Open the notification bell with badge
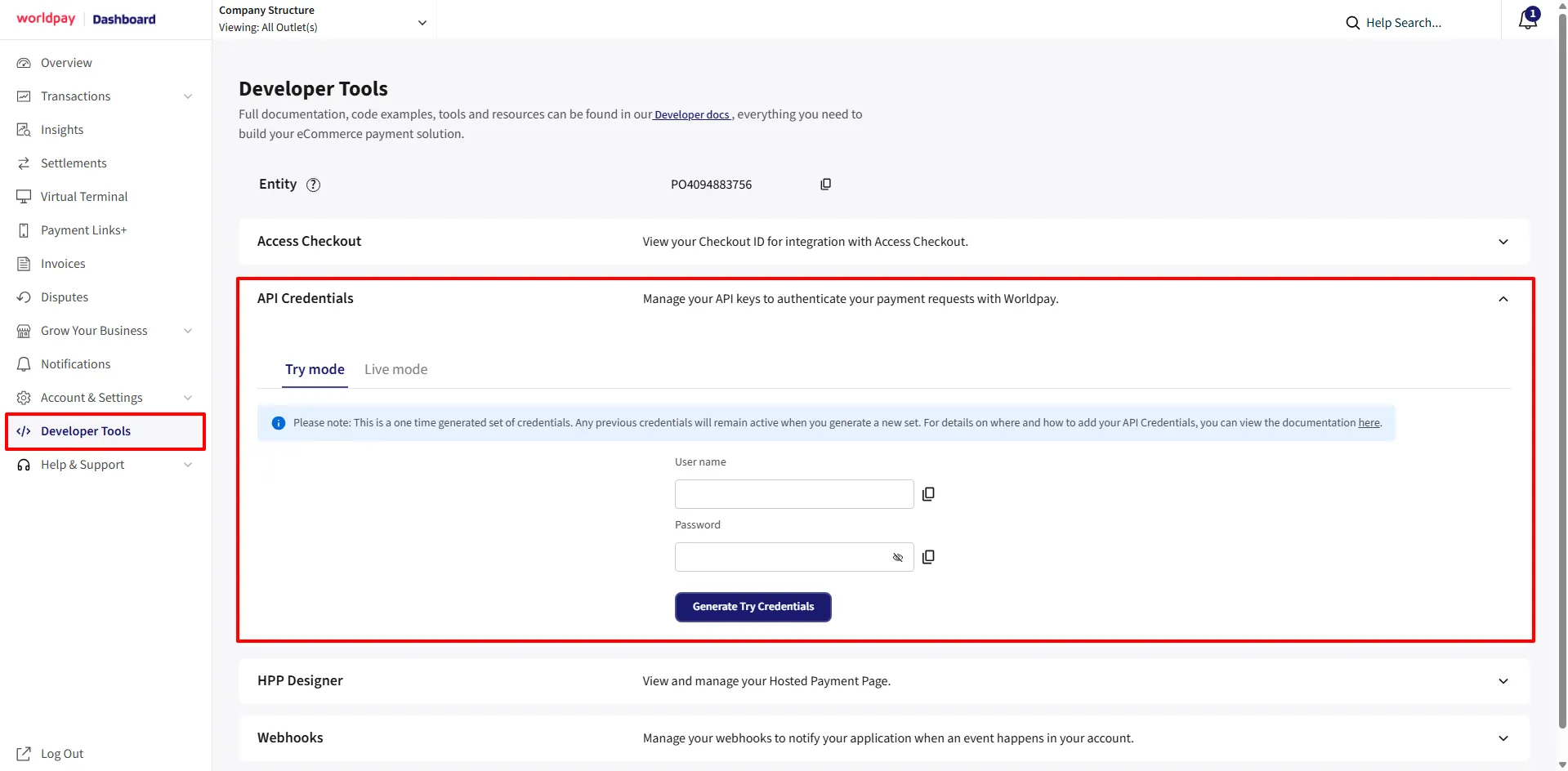This screenshot has width=1568, height=771. [1528, 18]
